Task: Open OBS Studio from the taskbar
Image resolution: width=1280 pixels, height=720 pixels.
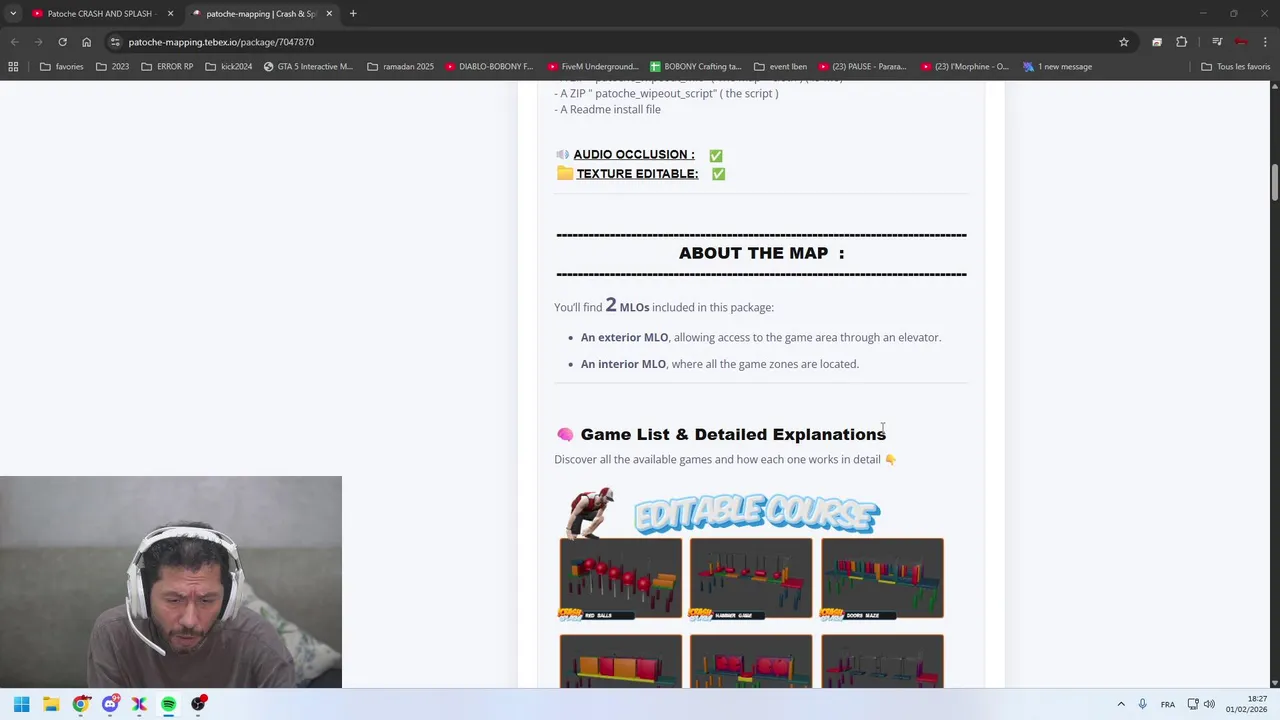Action: (198, 704)
